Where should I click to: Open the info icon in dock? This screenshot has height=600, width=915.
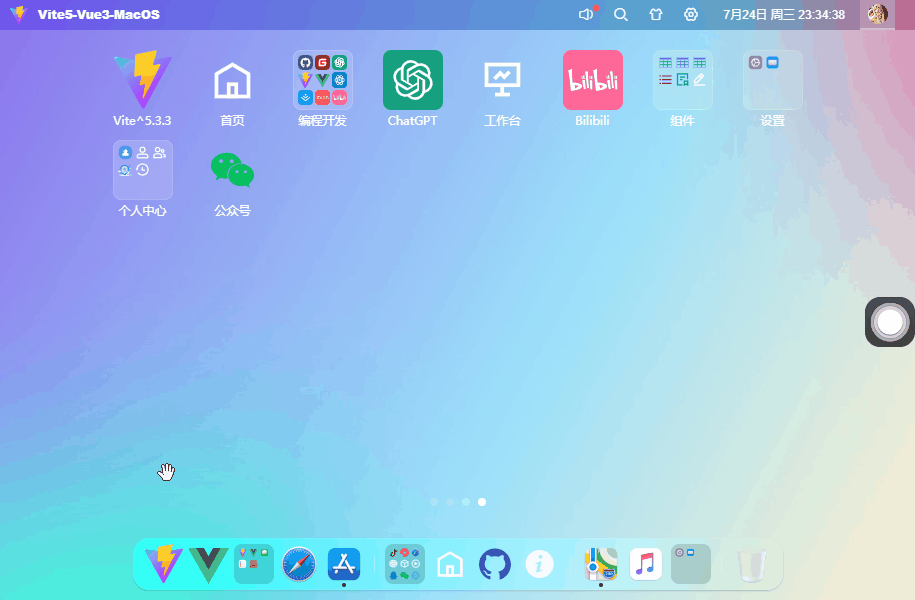click(x=540, y=564)
